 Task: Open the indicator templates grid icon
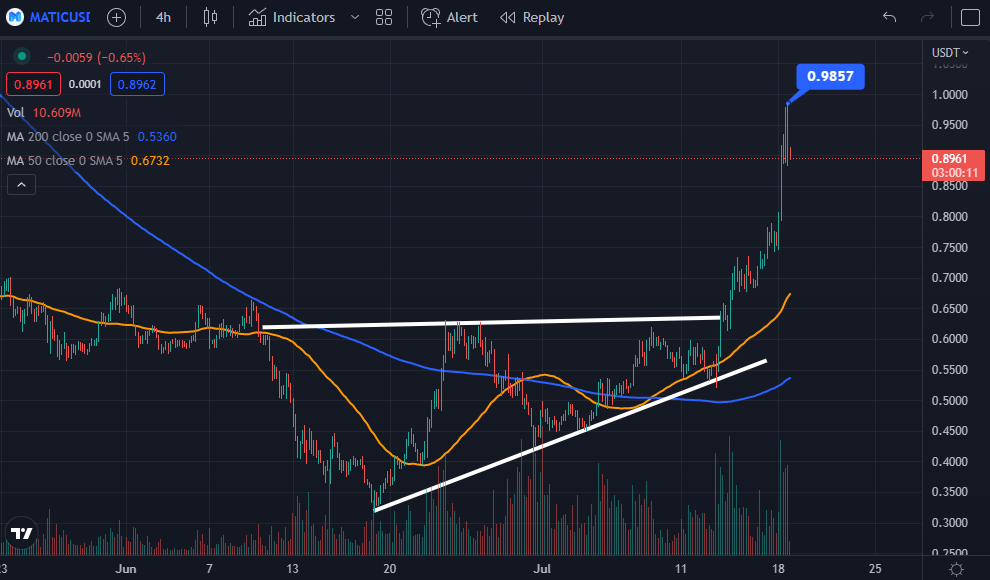[384, 18]
